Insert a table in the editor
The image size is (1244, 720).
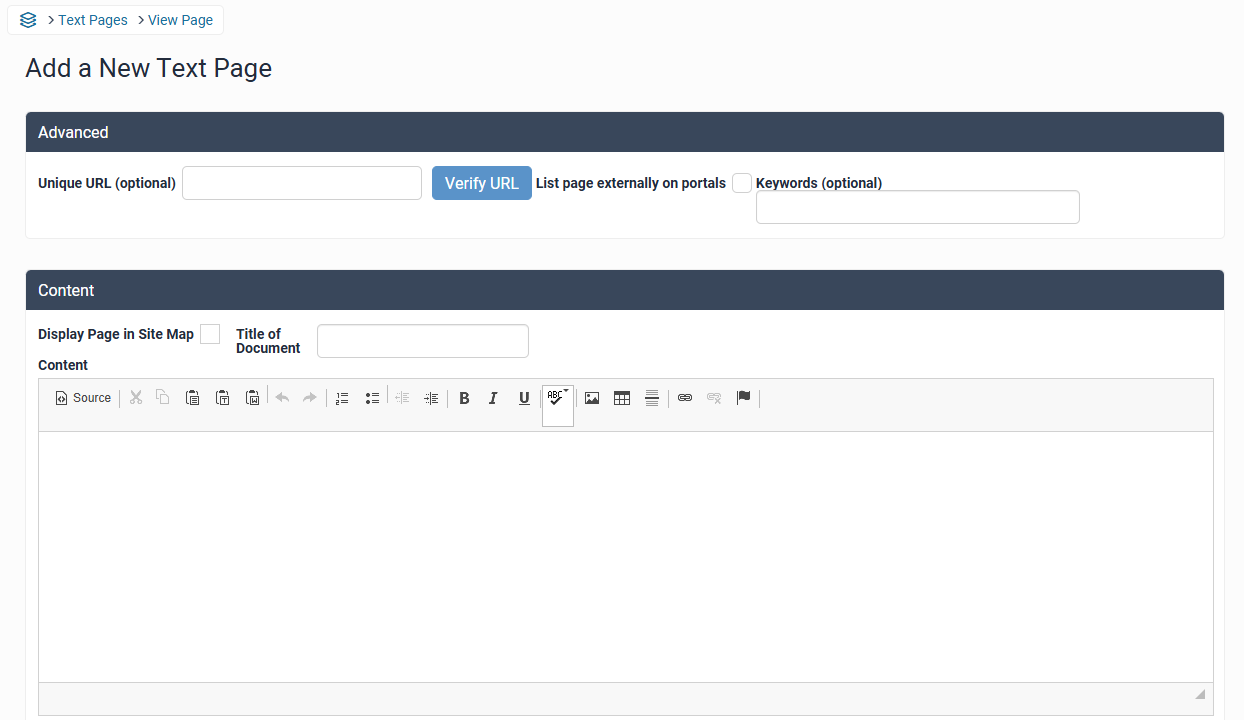[622, 398]
